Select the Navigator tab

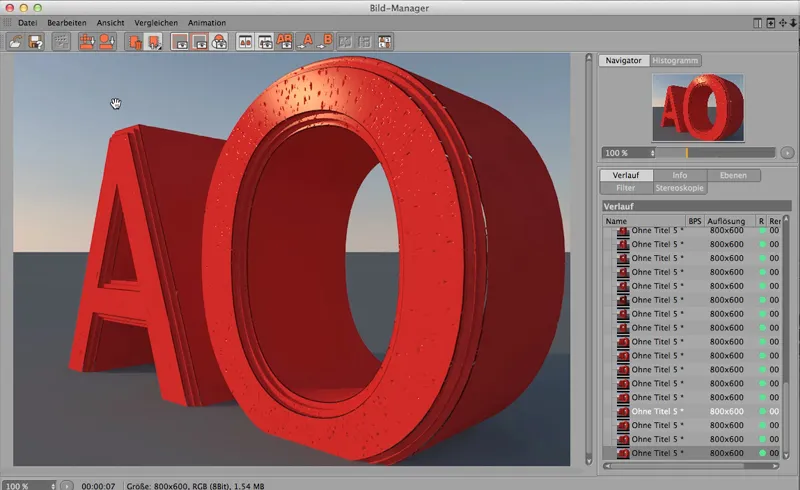tap(623, 60)
